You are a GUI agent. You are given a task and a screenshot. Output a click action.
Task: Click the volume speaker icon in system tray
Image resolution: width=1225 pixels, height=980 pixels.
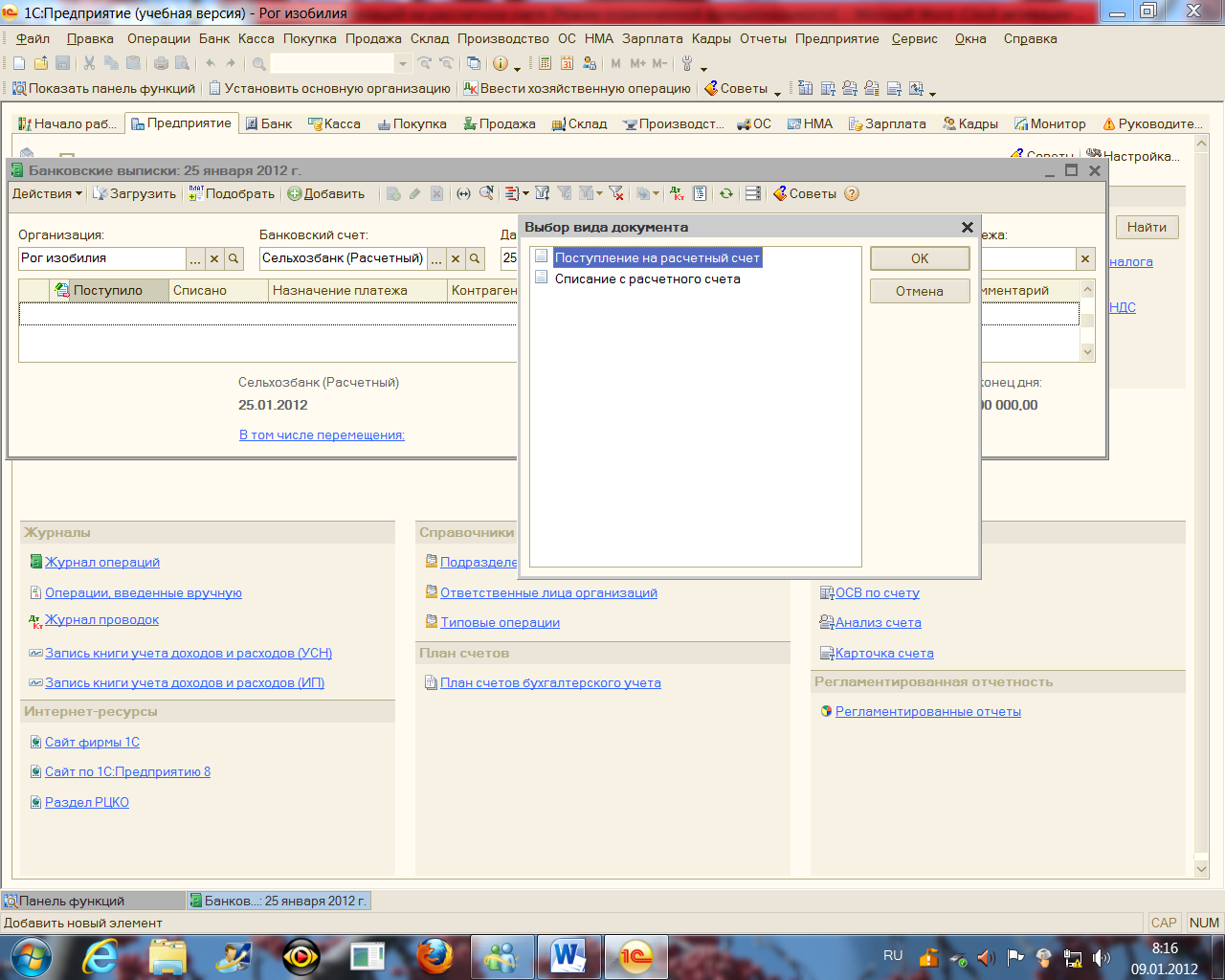click(1102, 957)
